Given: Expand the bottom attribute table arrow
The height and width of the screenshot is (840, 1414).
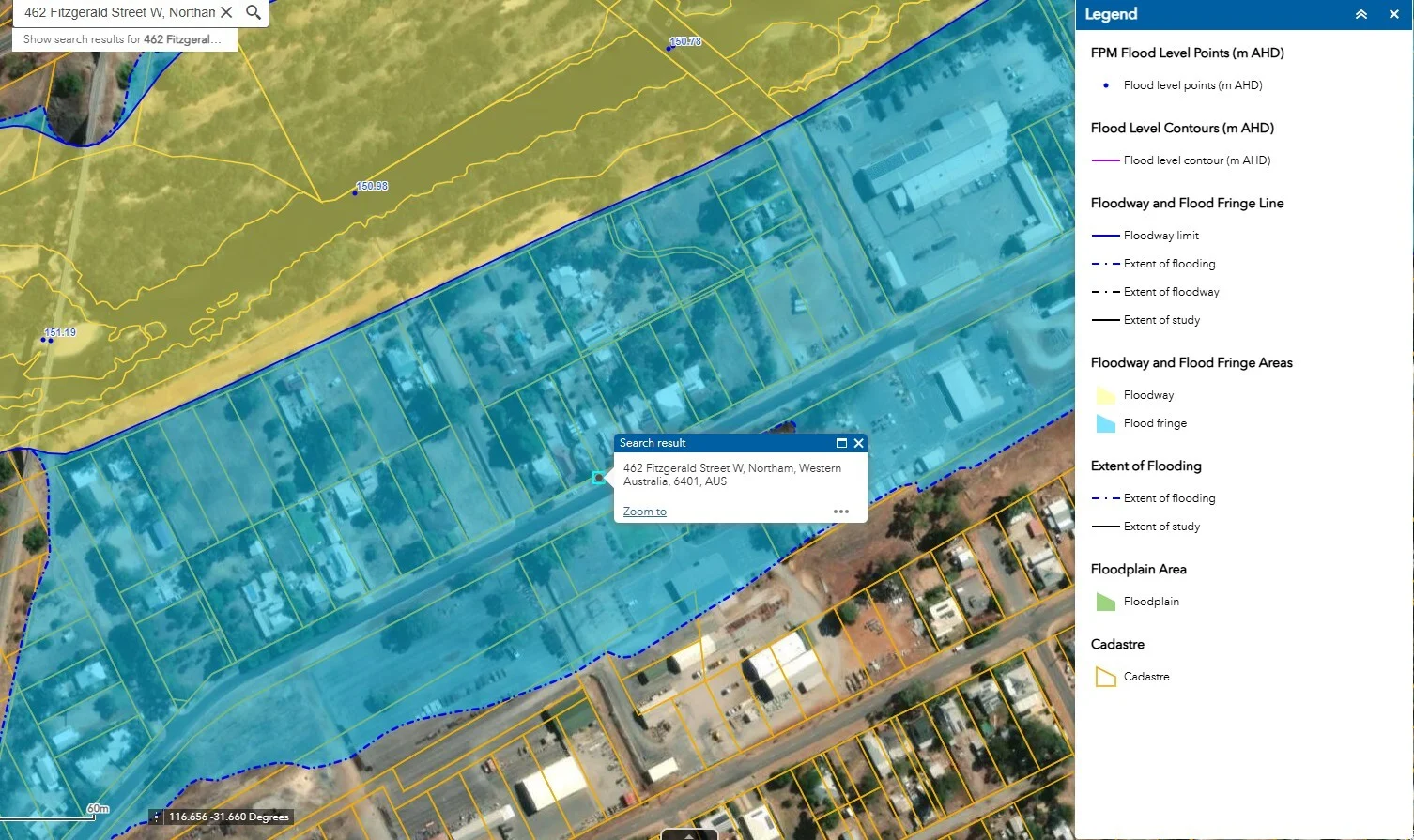Looking at the screenshot, I should 689,833.
